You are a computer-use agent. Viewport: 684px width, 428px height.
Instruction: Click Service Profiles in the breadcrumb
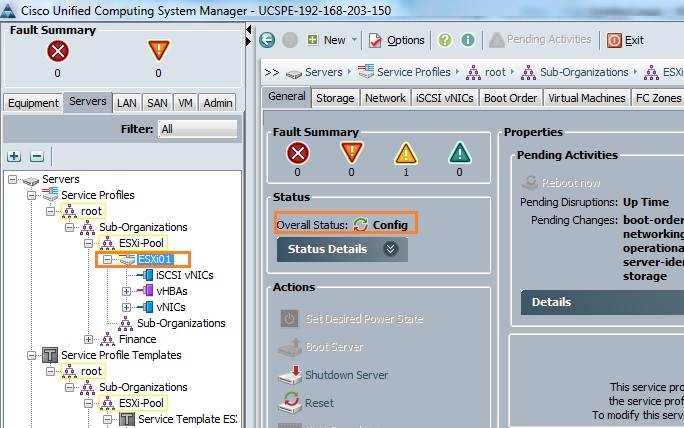pyautogui.click(x=413, y=72)
